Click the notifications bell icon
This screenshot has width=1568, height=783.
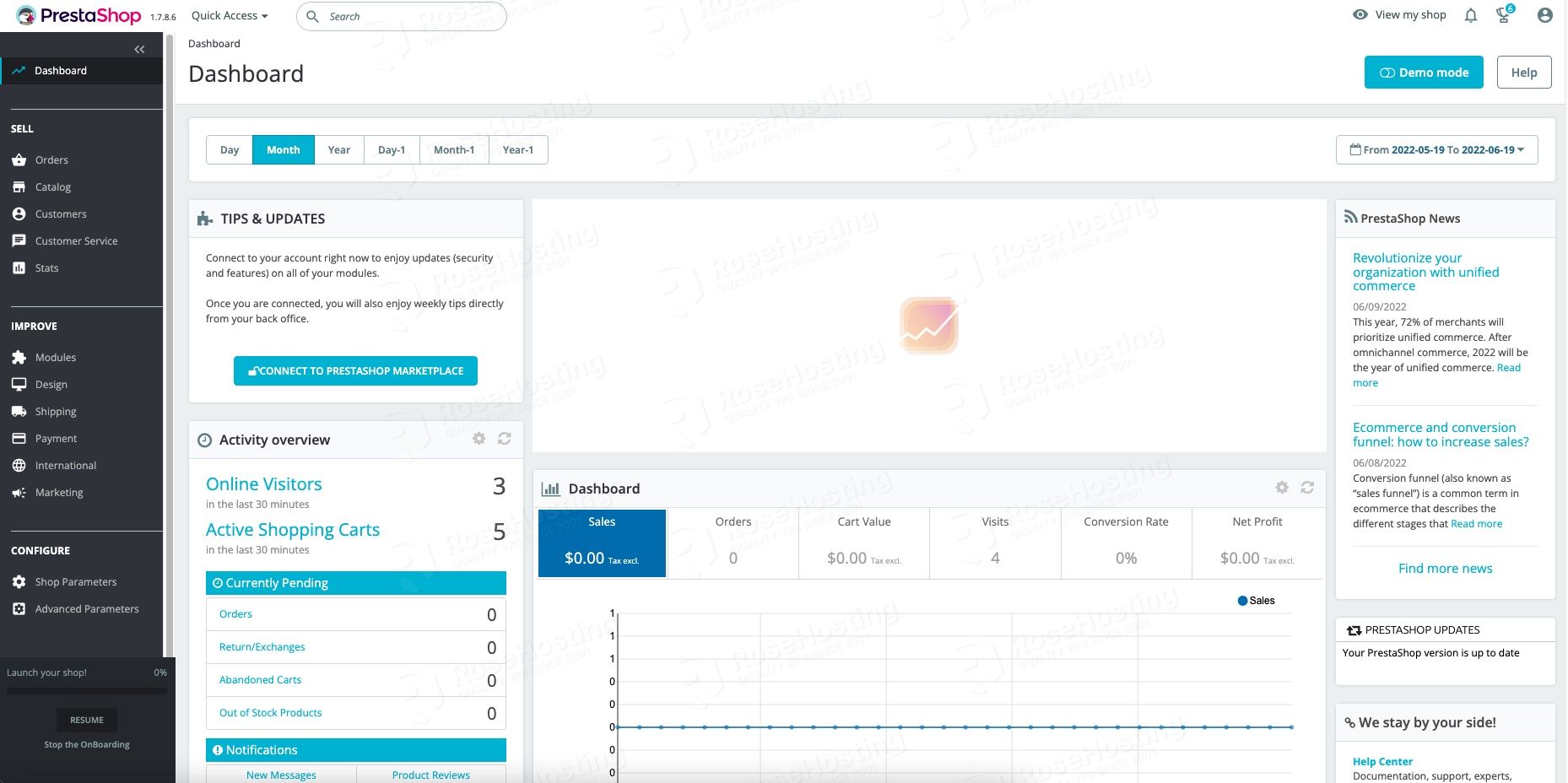tap(1469, 15)
